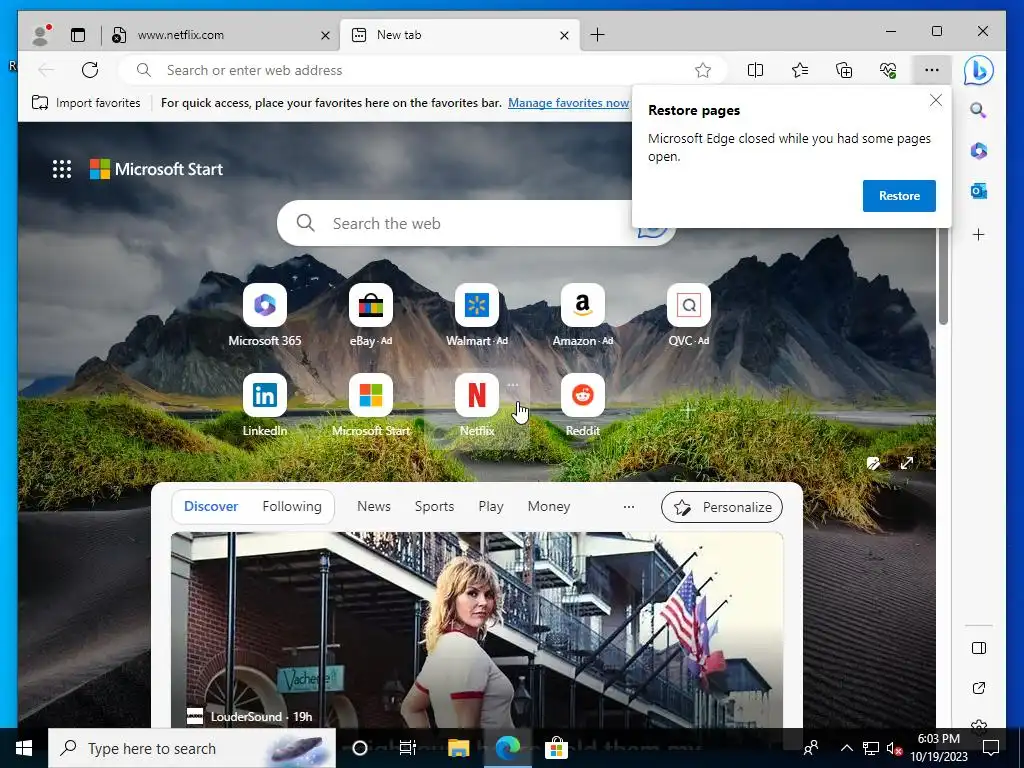Open sidebar Search icon
The height and width of the screenshot is (768, 1024).
click(978, 110)
